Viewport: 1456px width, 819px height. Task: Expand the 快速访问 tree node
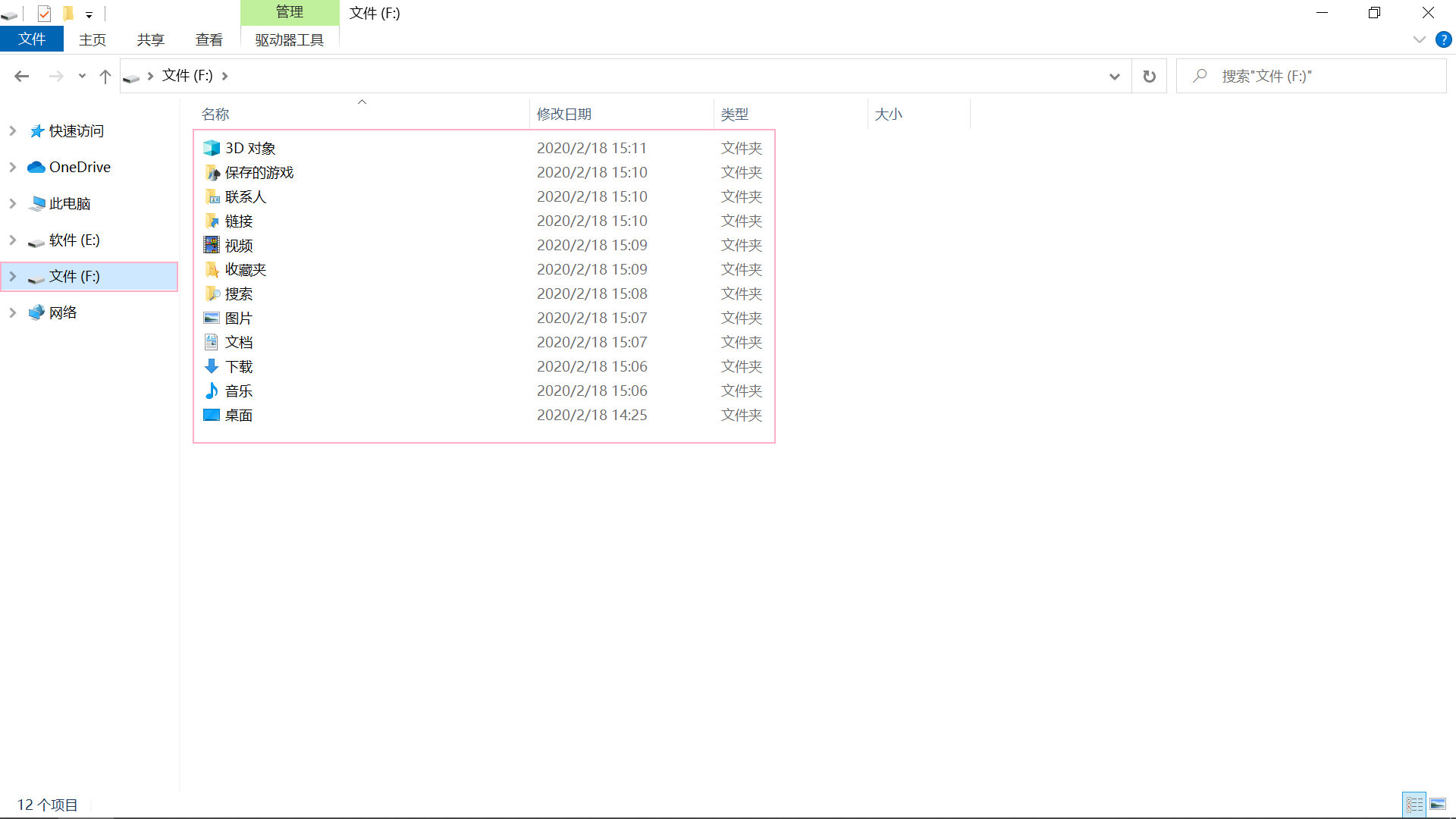(13, 130)
